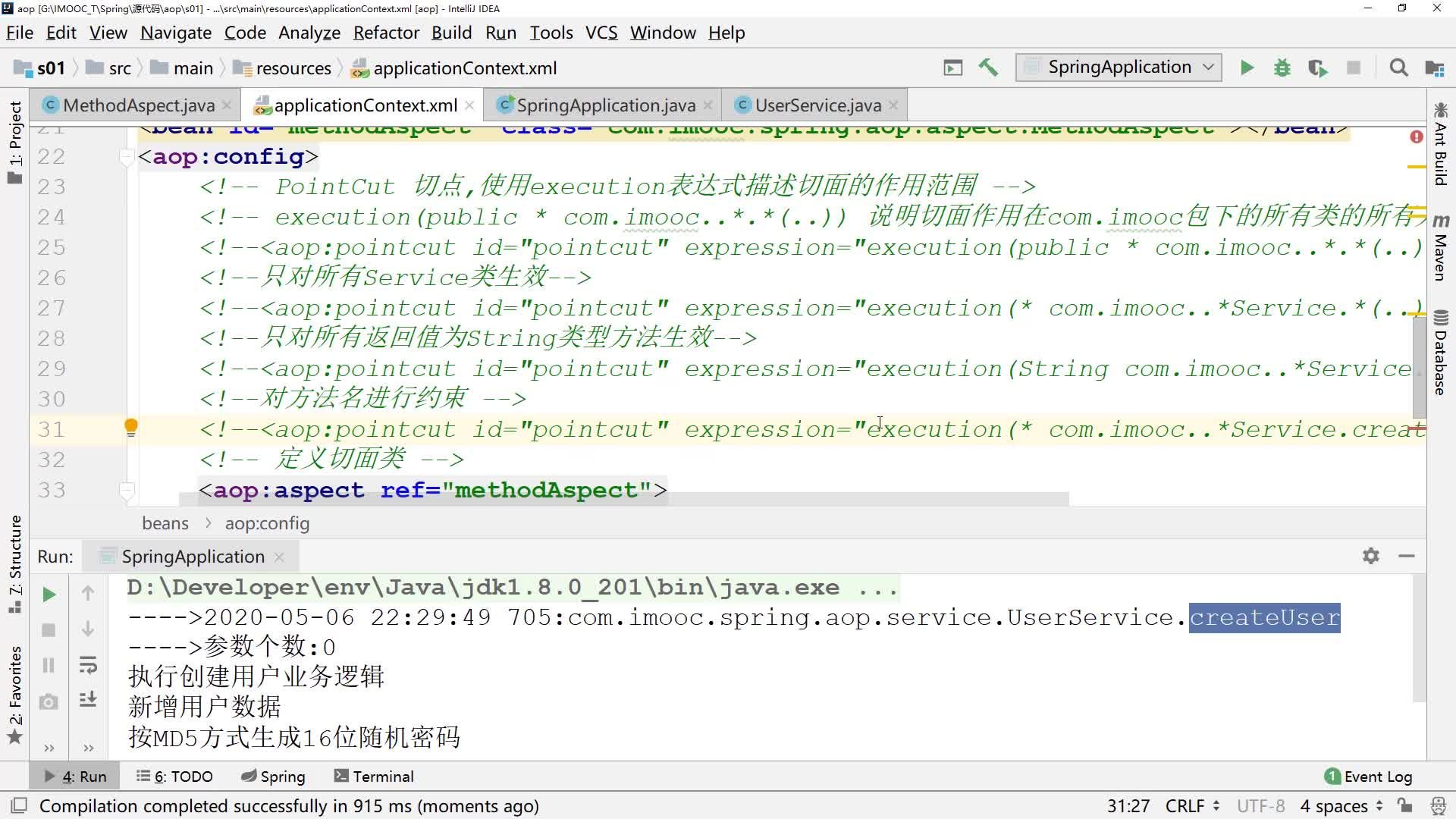This screenshot has width=1456, height=819.
Task: Toggle scroll to end in console
Action: pos(88,699)
